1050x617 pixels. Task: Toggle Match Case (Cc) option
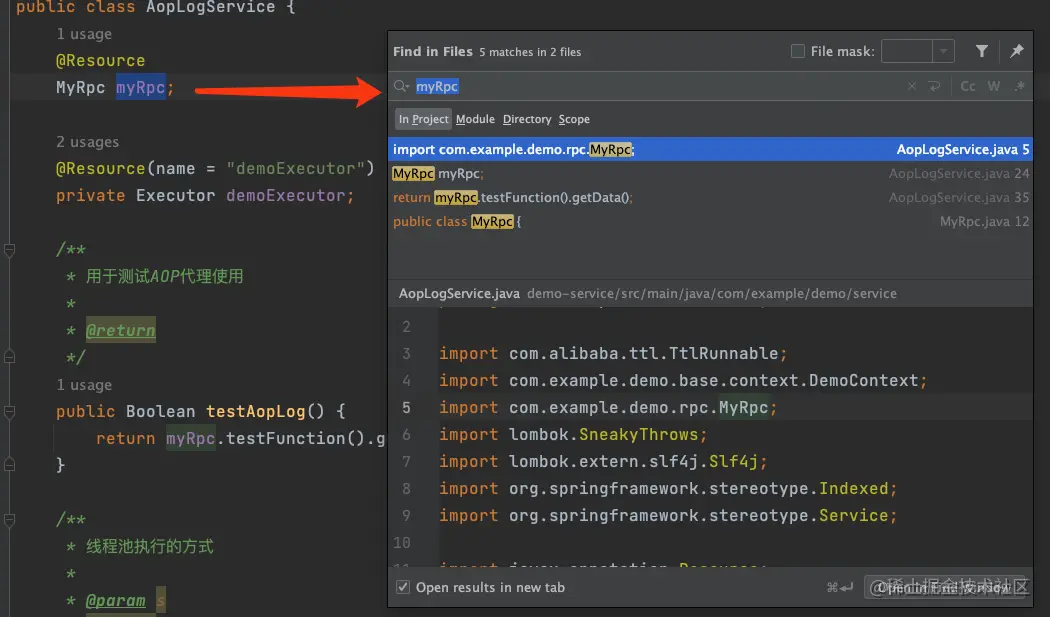point(968,87)
